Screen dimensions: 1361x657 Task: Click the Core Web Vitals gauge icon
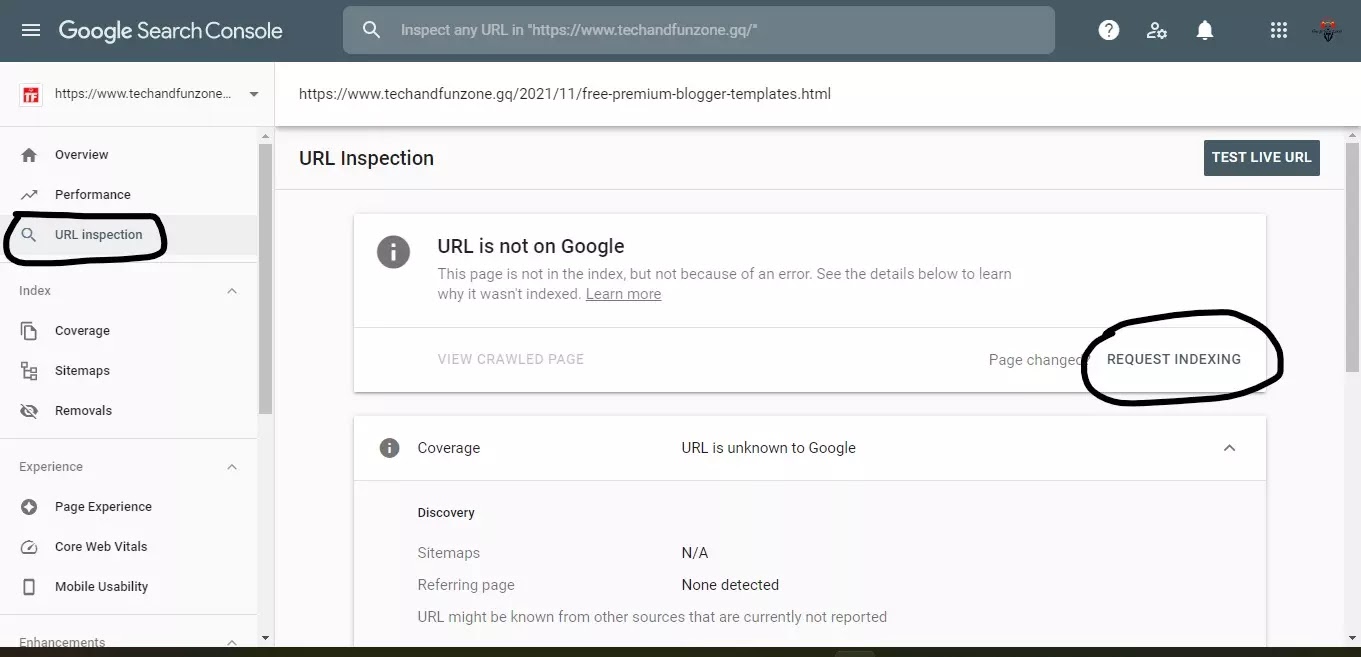click(29, 547)
